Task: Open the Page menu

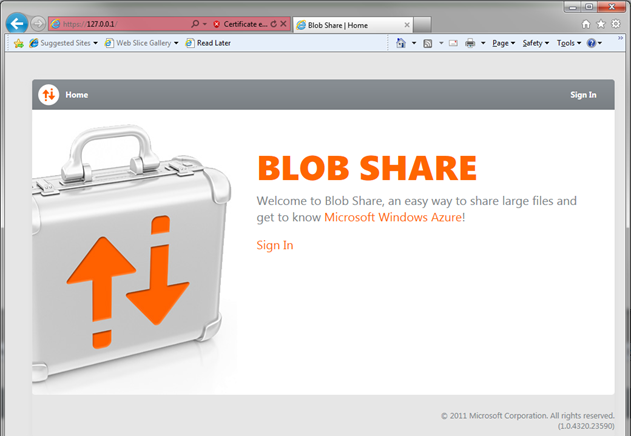Action: [503, 43]
